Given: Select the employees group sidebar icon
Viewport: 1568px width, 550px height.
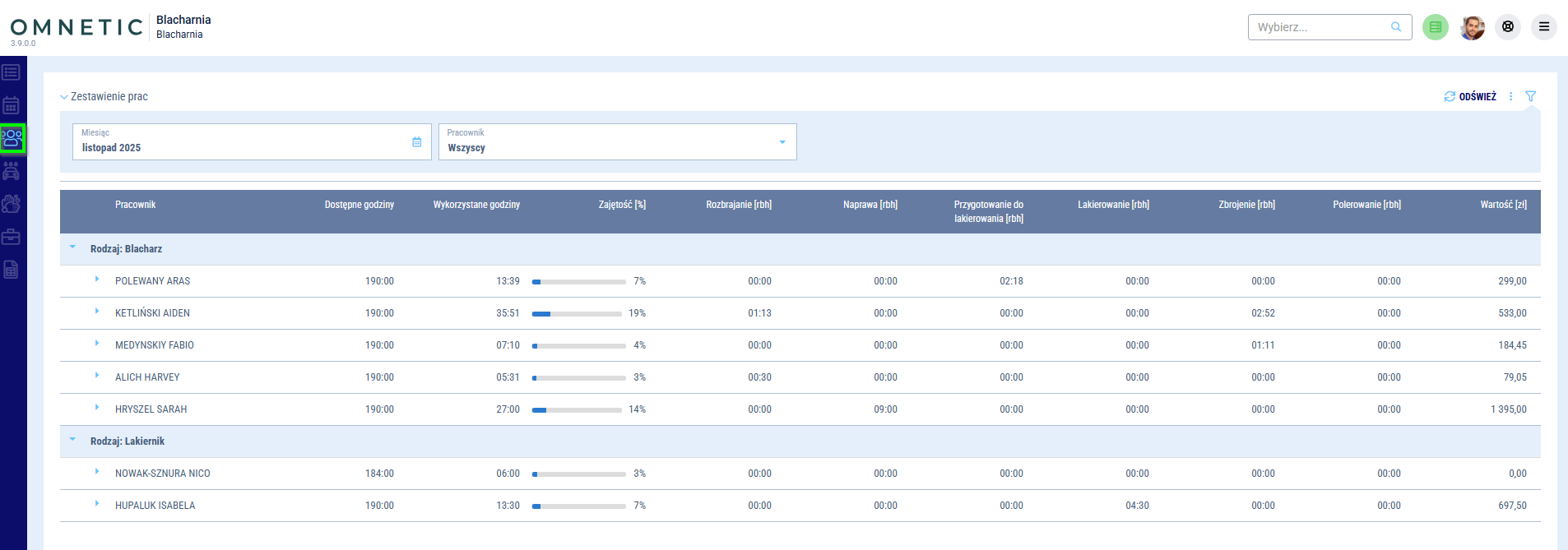Looking at the screenshot, I should [x=12, y=138].
